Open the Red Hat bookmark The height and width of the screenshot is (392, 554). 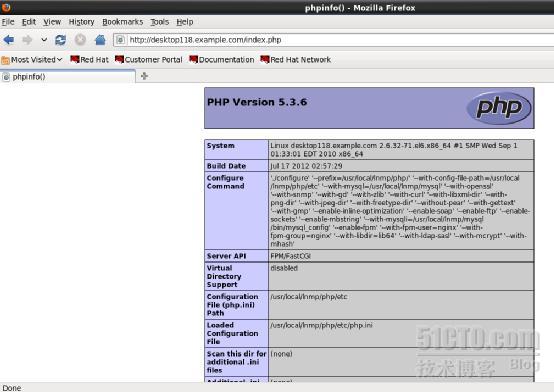[x=89, y=60]
